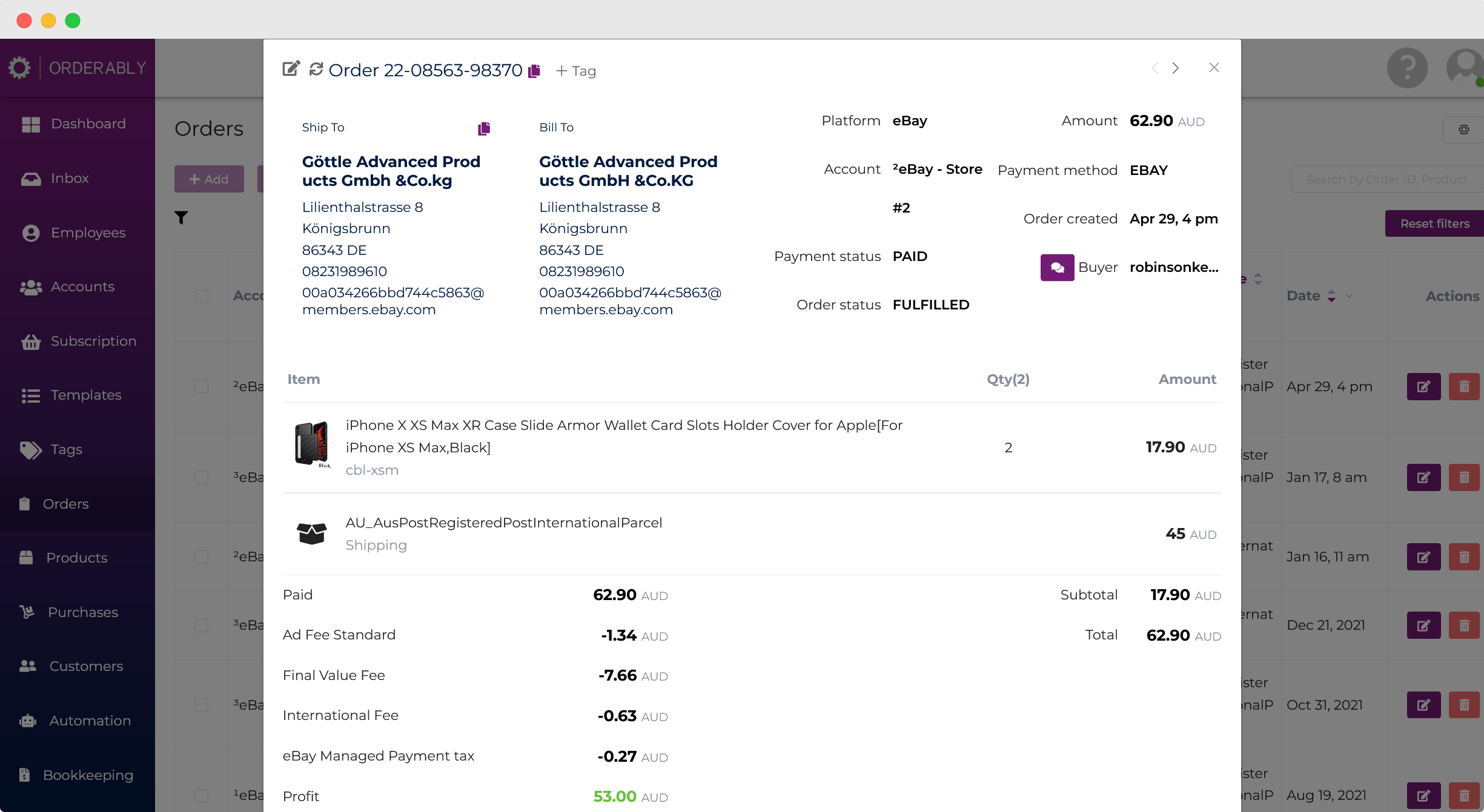The height and width of the screenshot is (812, 1484).
Task: Delete the Jan 17, 8 am order
Action: click(x=1464, y=477)
